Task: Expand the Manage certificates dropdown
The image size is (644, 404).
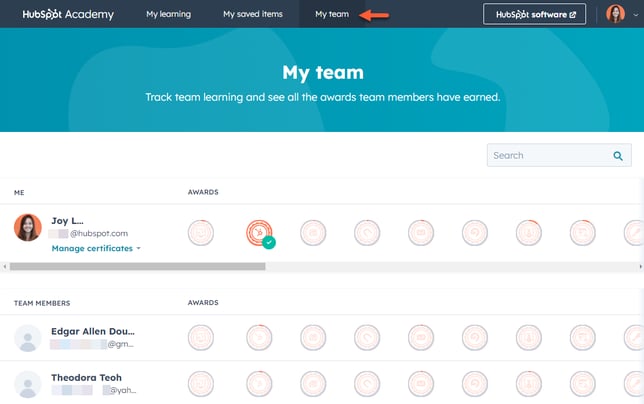Action: click(x=96, y=248)
